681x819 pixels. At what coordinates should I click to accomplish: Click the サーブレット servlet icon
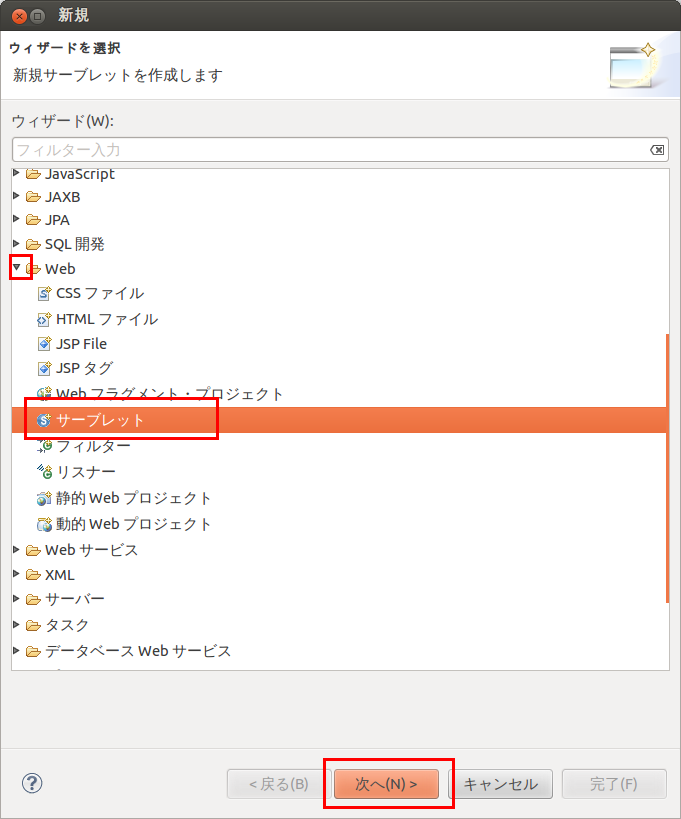43,421
